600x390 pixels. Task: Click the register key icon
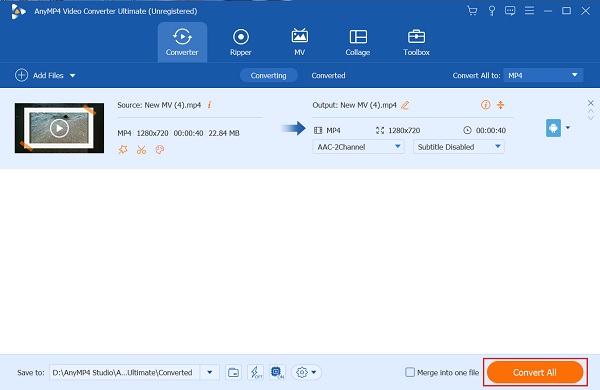(492, 11)
